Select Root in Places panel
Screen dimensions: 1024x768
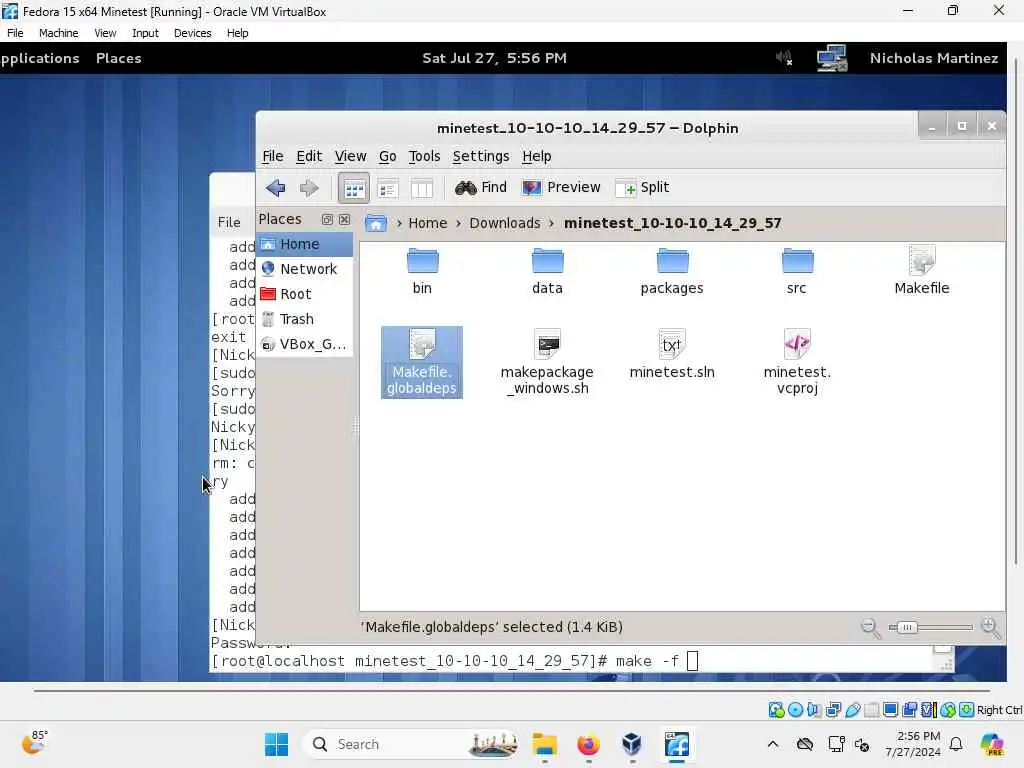[304, 294]
